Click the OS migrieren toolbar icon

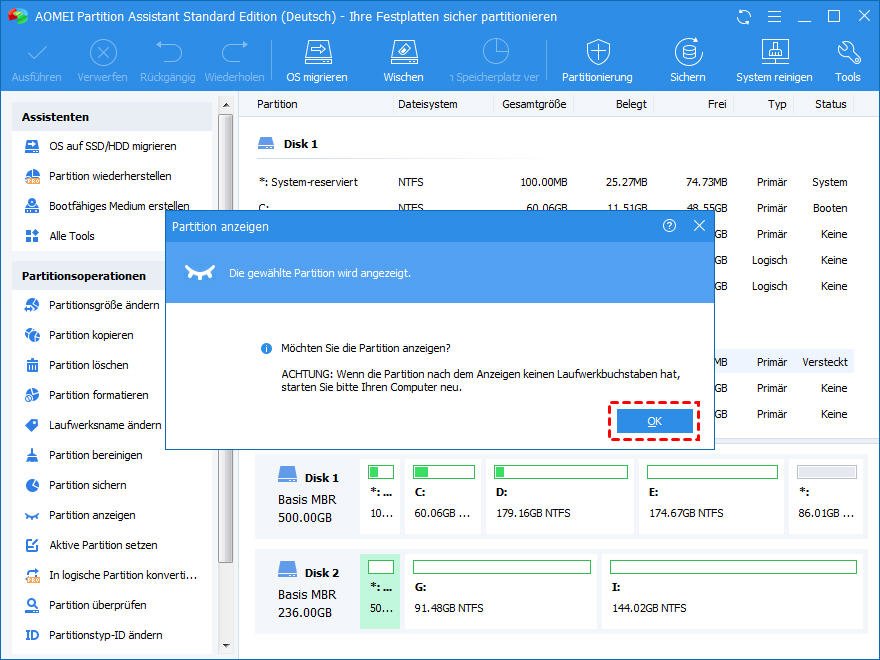(318, 53)
